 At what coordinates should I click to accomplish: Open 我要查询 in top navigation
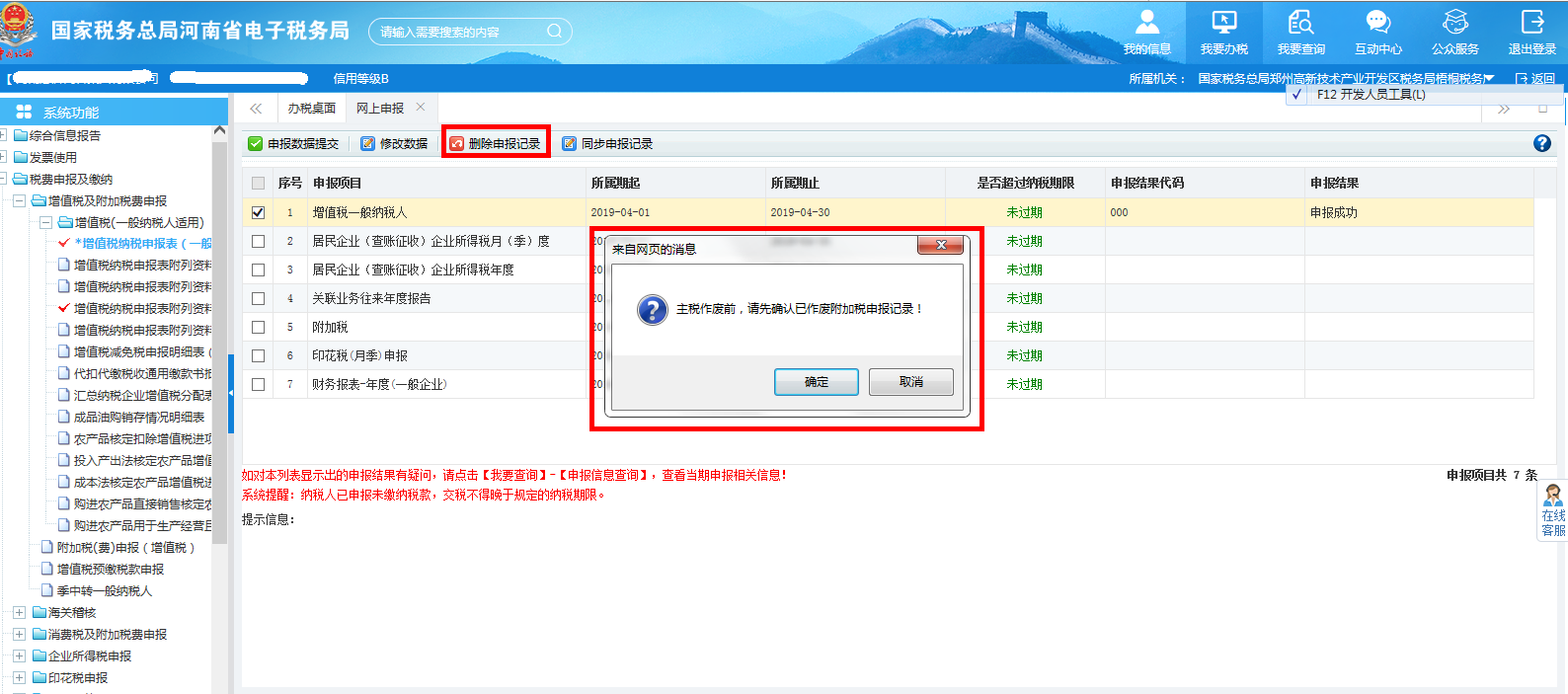[x=1300, y=32]
